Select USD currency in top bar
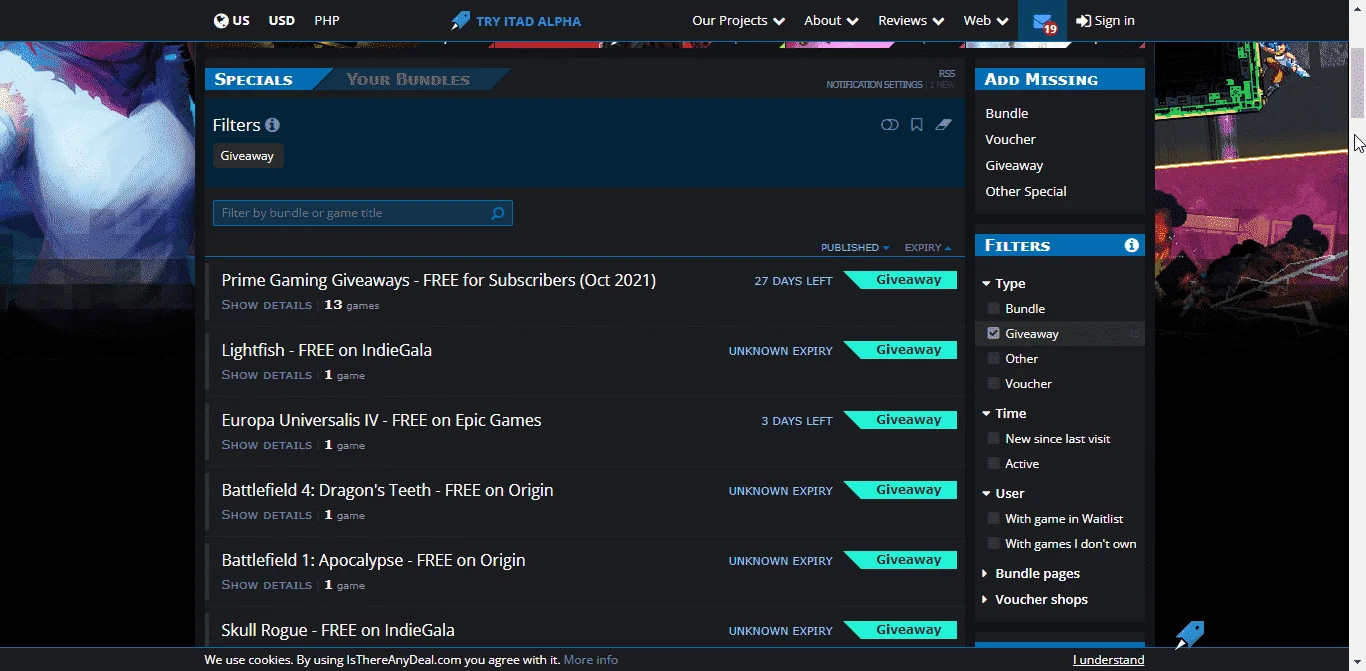 pyautogui.click(x=282, y=20)
